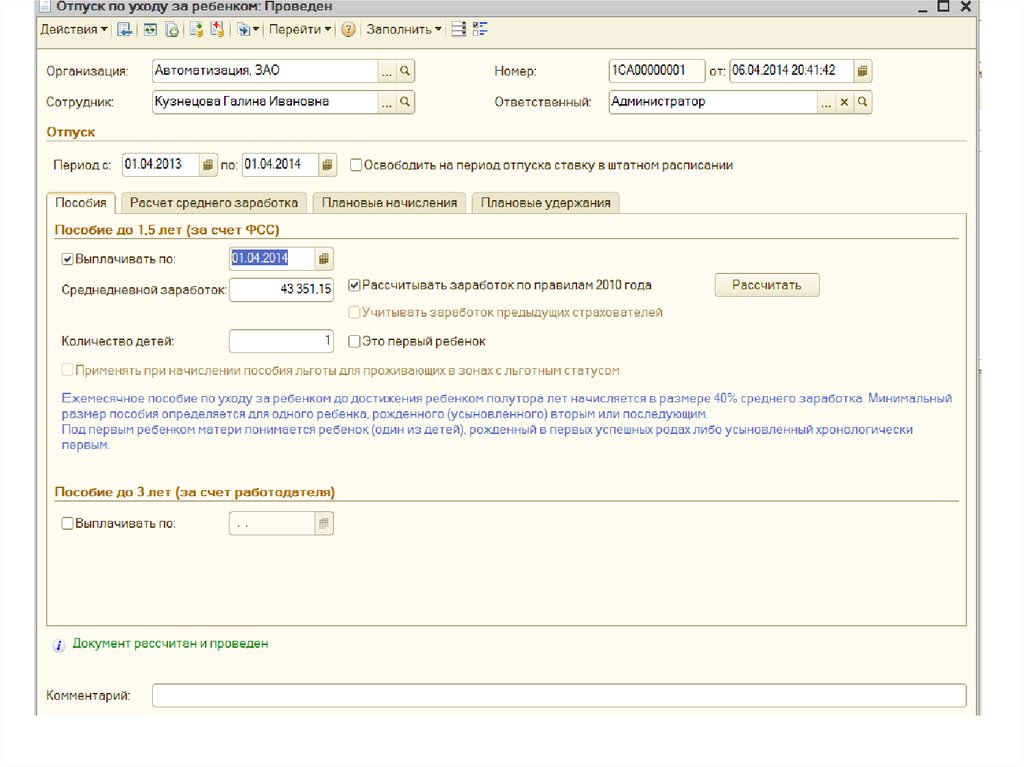1024x767 pixels.
Task: Open calendar picker for document date
Action: (x=863, y=71)
